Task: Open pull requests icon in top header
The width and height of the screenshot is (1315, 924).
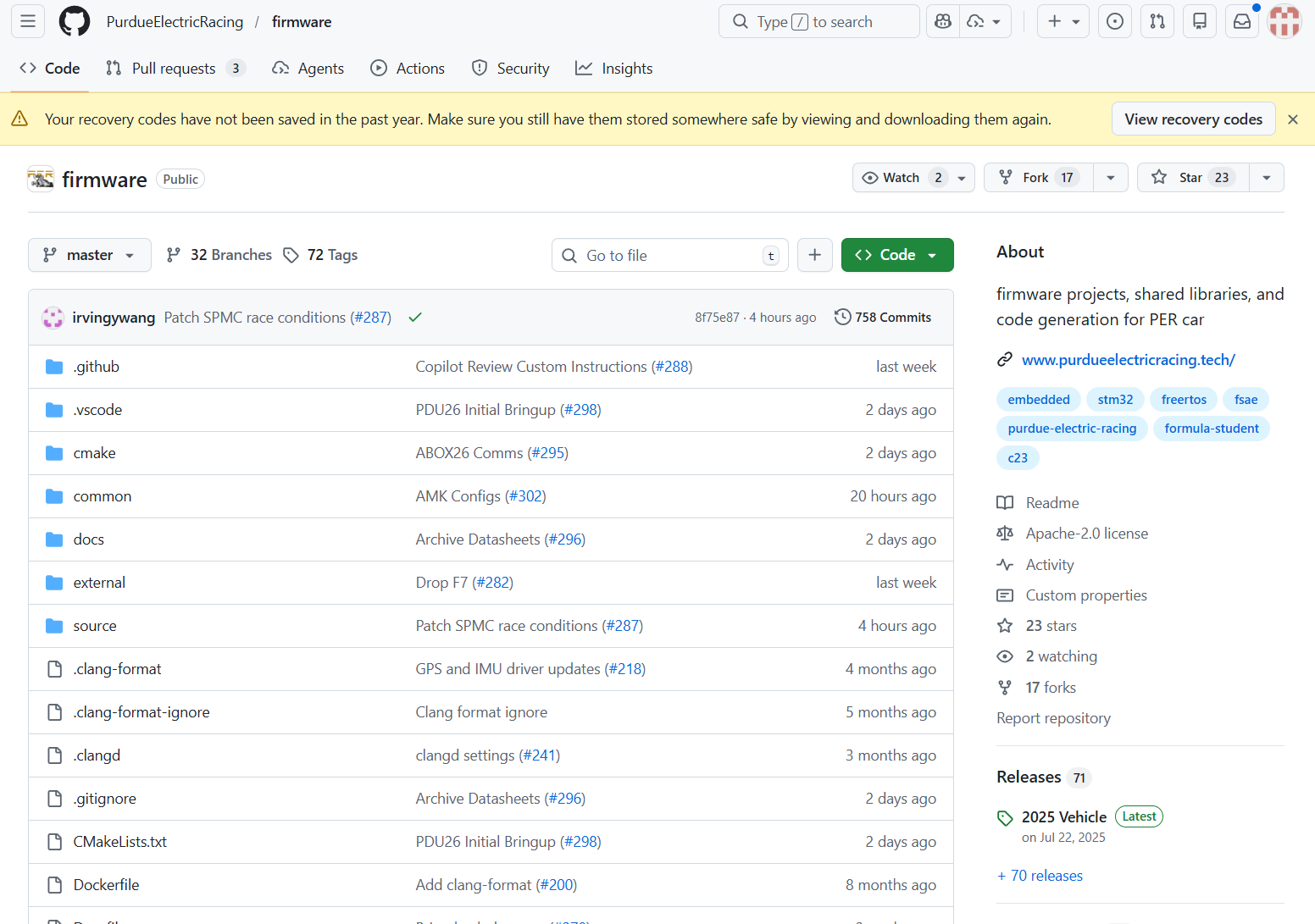Action: 1157,21
